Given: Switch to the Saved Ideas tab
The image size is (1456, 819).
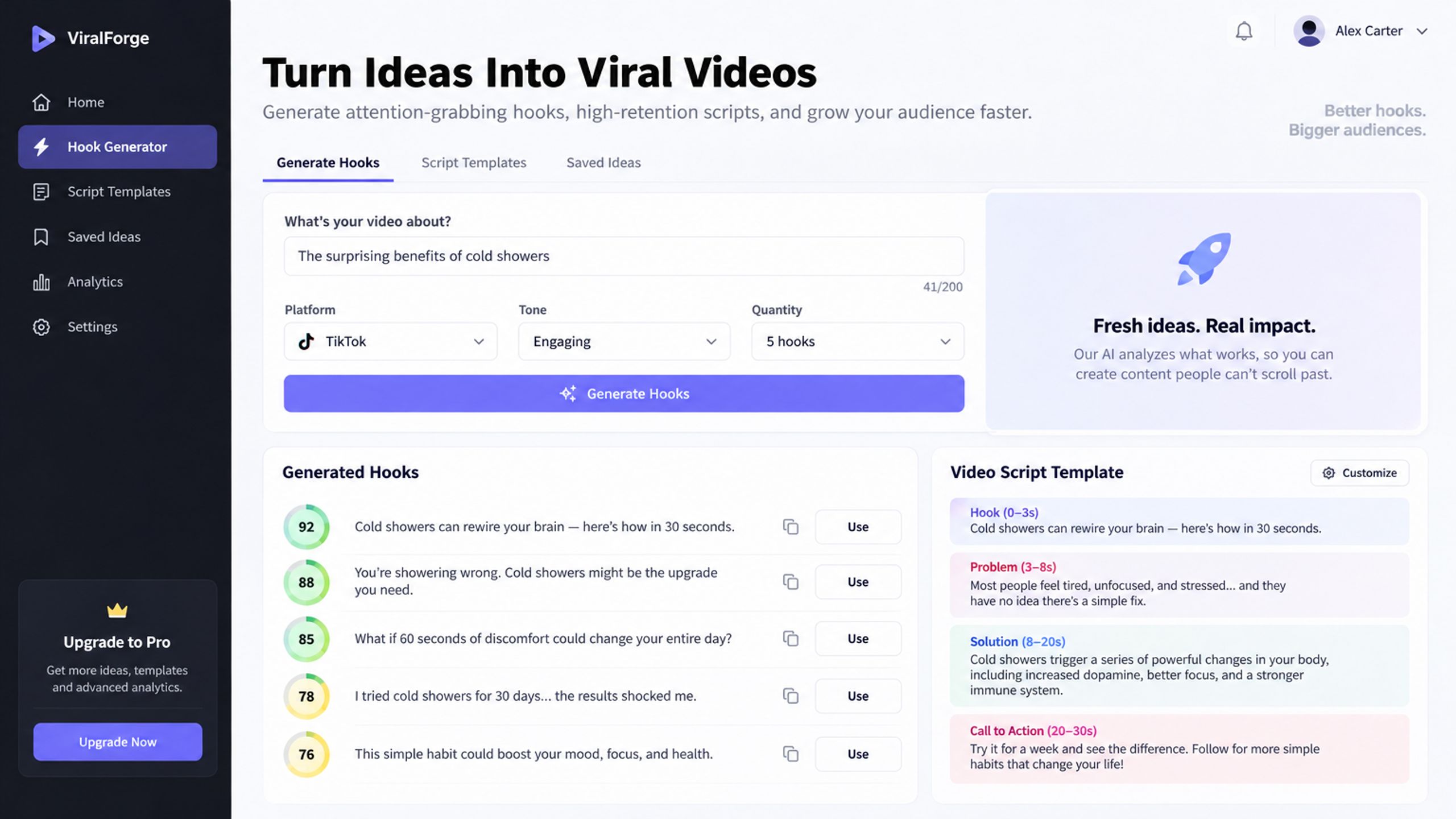Looking at the screenshot, I should click(603, 163).
